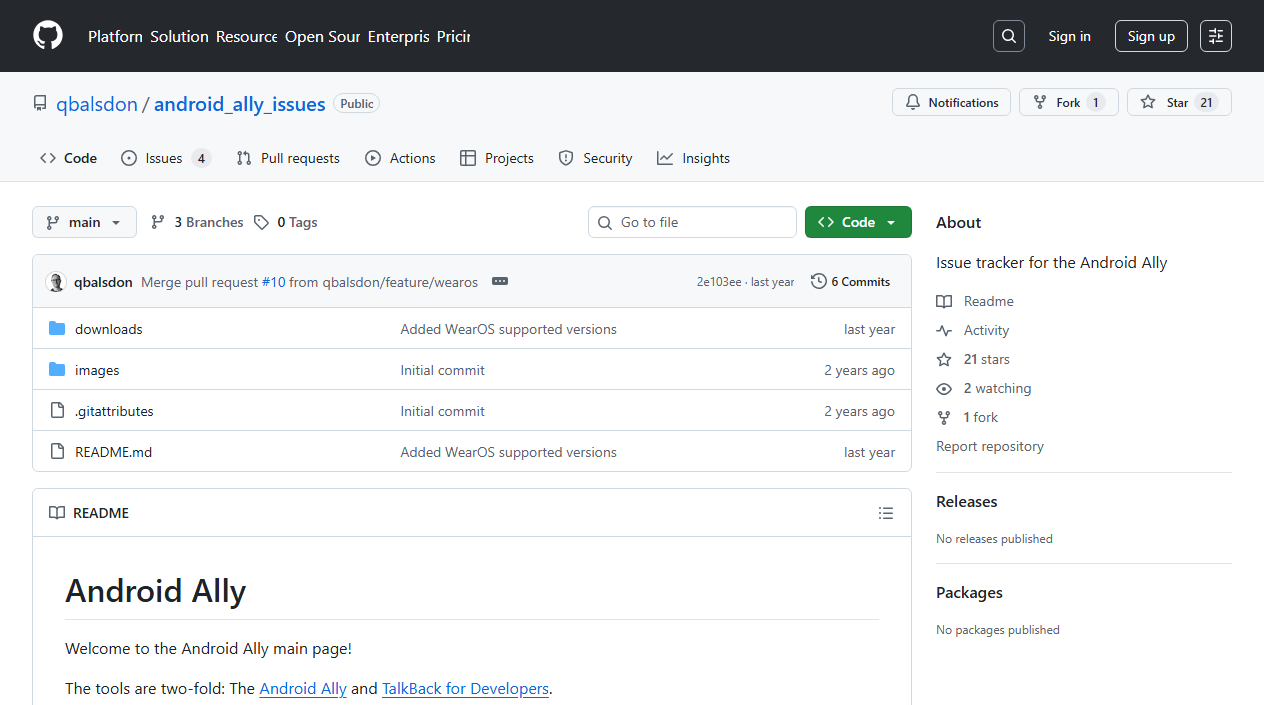
Task: Open the Pull requests tab
Action: click(x=288, y=158)
